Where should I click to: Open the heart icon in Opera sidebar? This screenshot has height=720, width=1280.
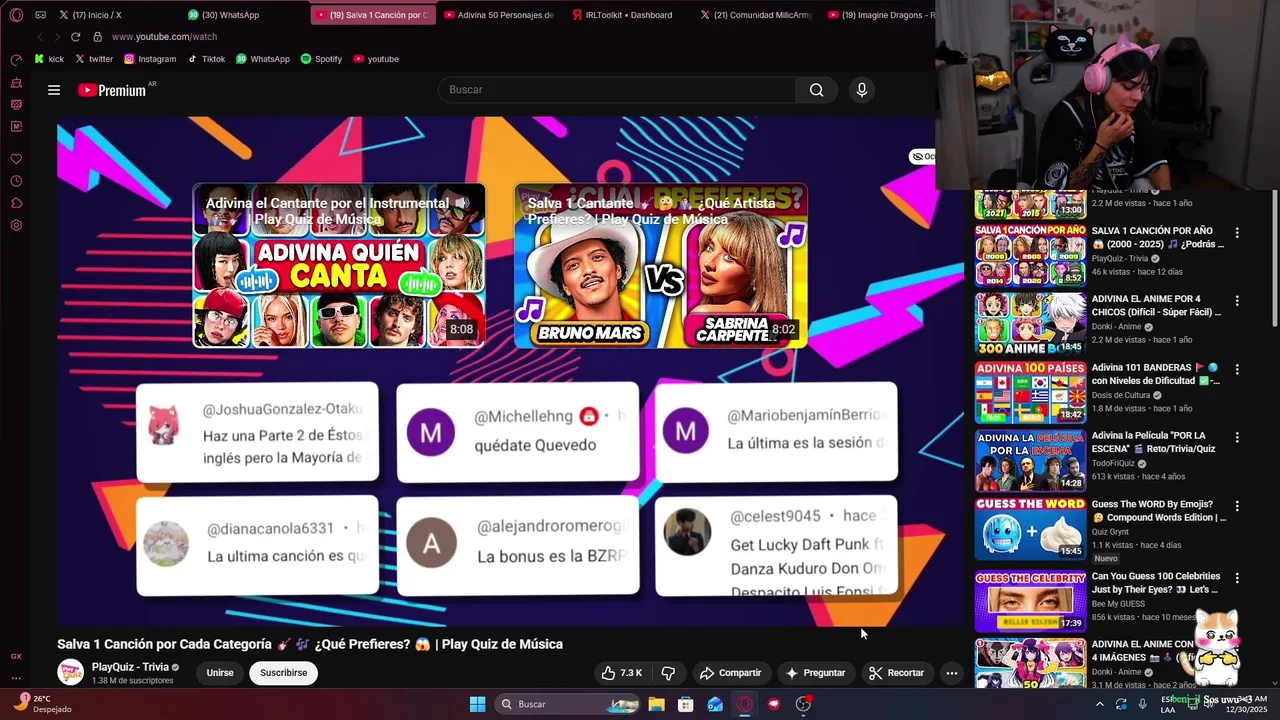pyautogui.click(x=16, y=159)
